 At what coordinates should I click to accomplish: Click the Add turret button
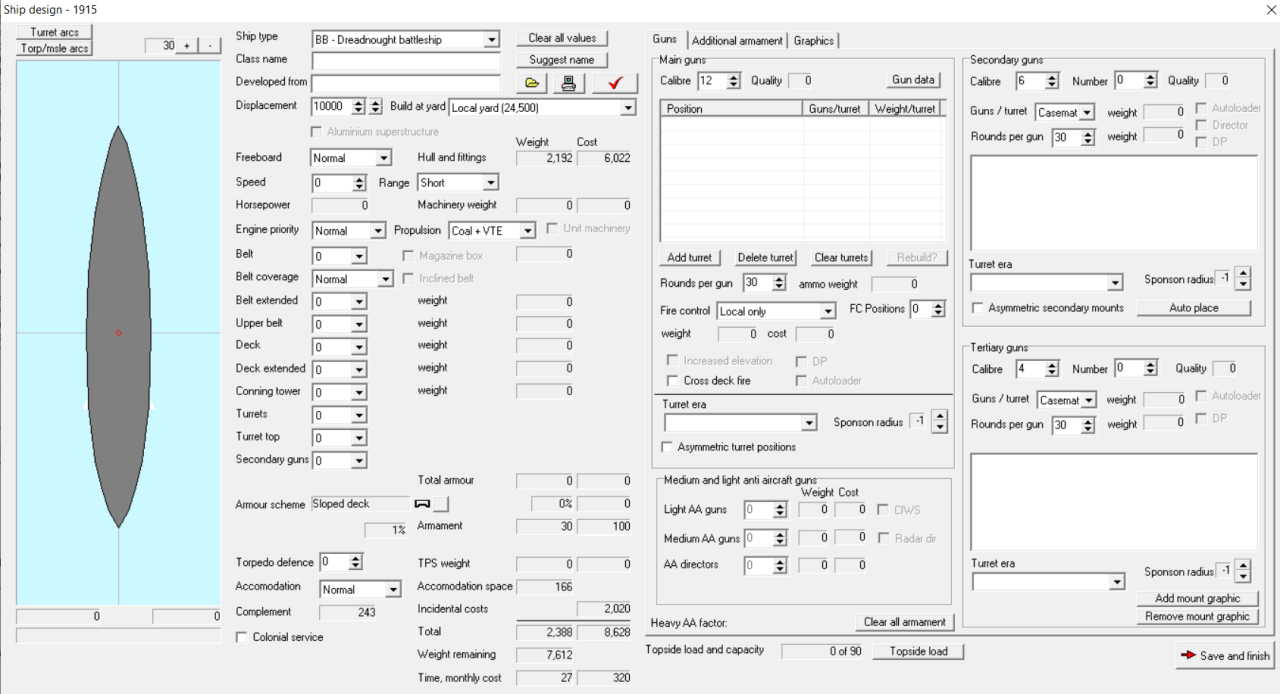point(689,258)
